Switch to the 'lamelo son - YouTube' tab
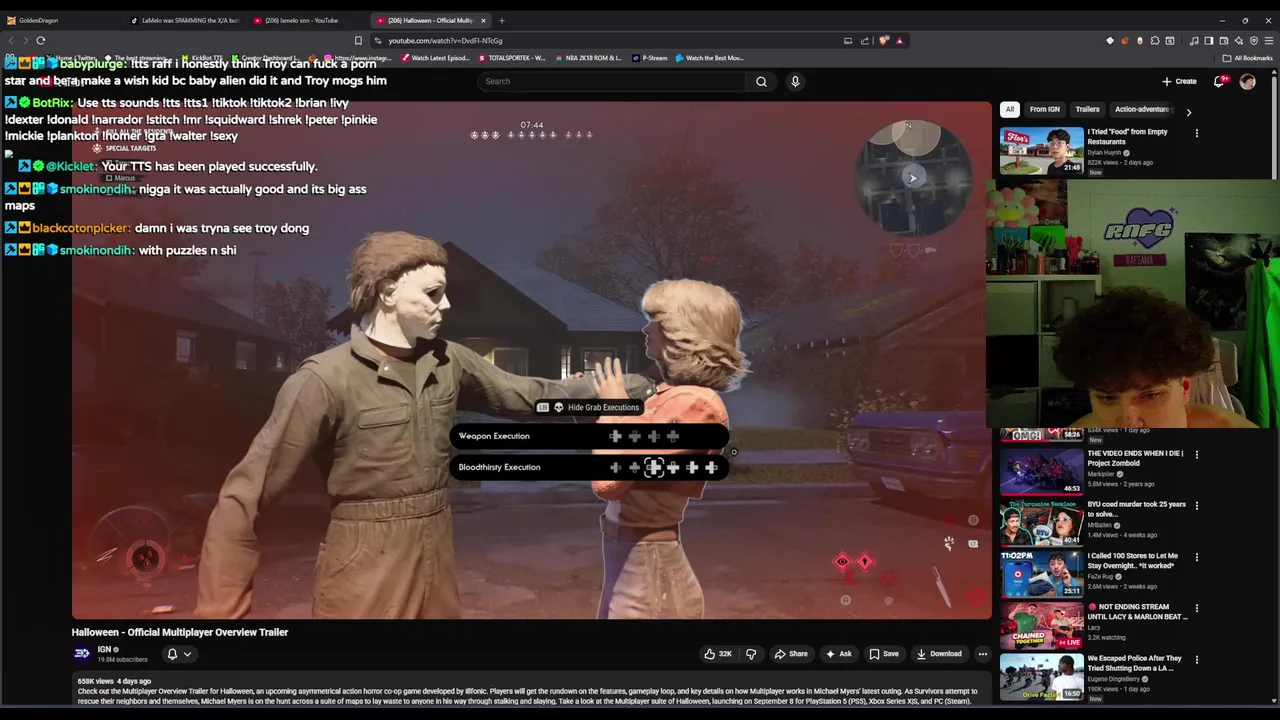This screenshot has width=1280, height=720. coord(308,20)
